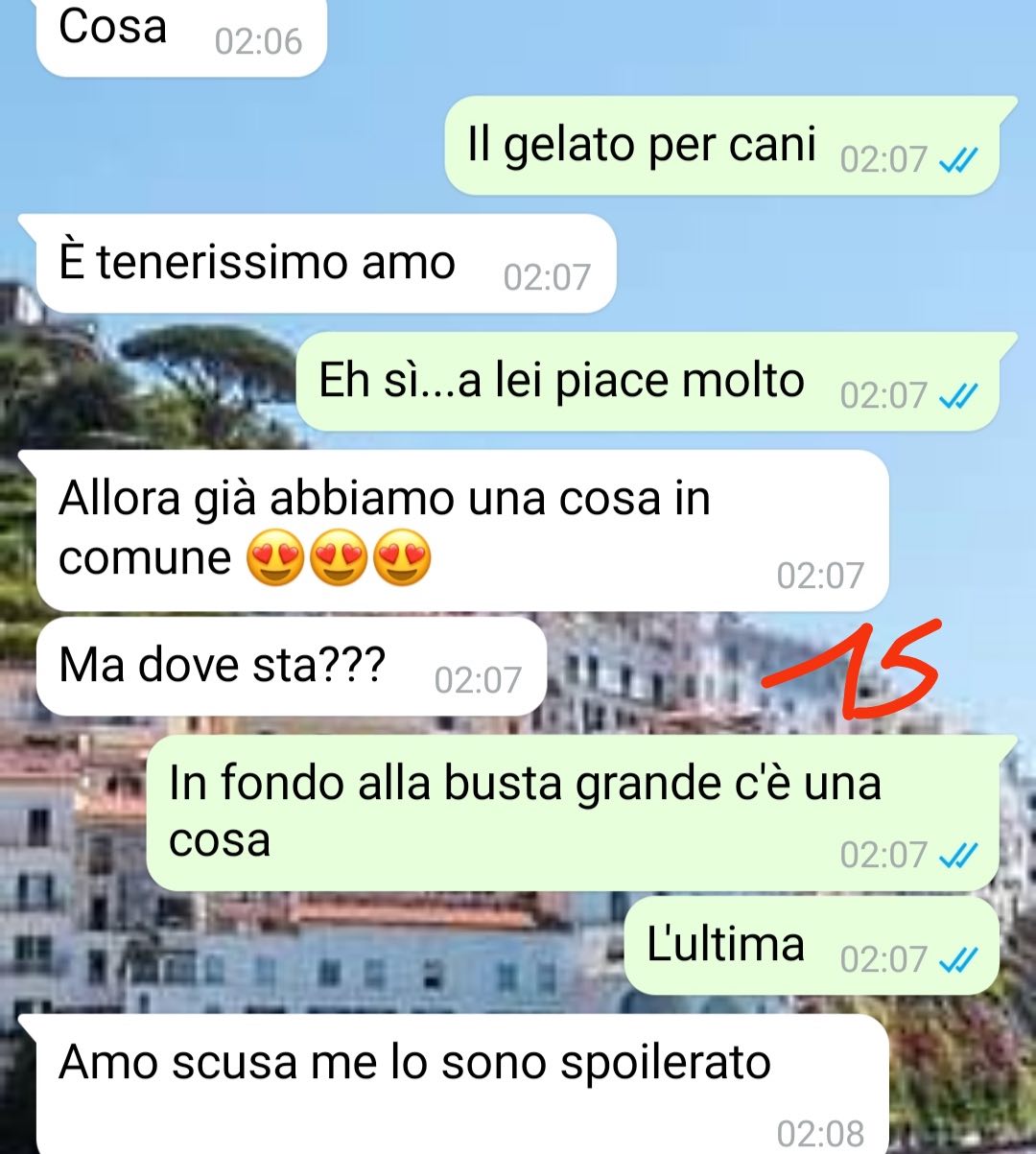Tap the read checkmarks on 'L'ultima'
The image size is (1036, 1154).
click(957, 959)
